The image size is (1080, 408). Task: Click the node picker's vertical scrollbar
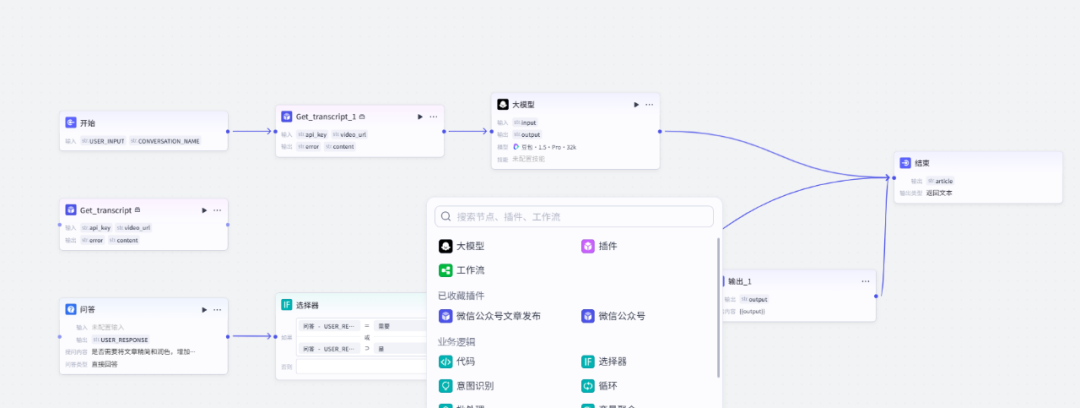pos(719,310)
